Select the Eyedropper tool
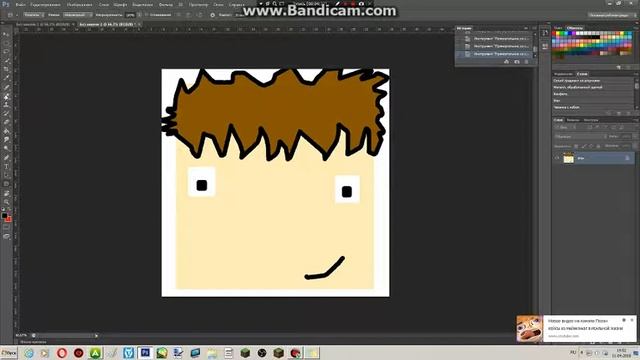The width and height of the screenshot is (640, 360). (6, 78)
